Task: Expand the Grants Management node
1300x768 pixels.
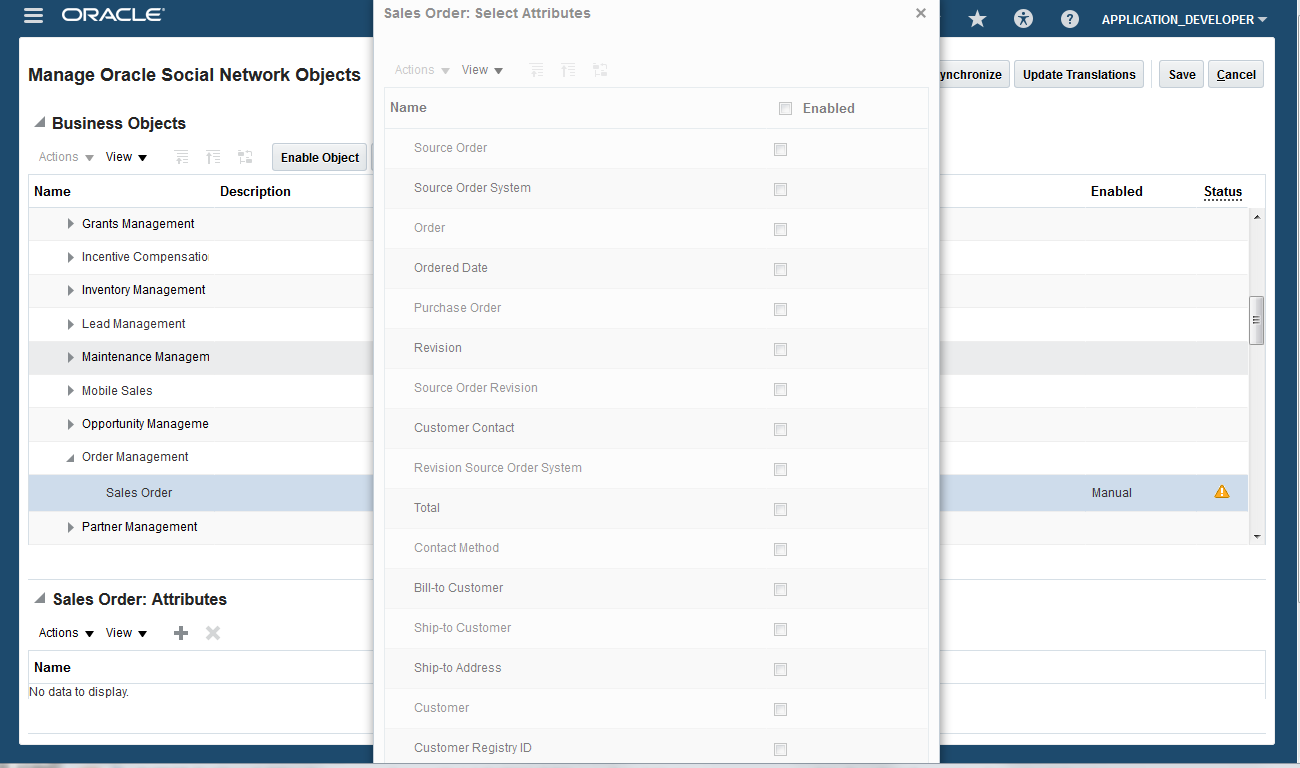Action: pos(71,224)
